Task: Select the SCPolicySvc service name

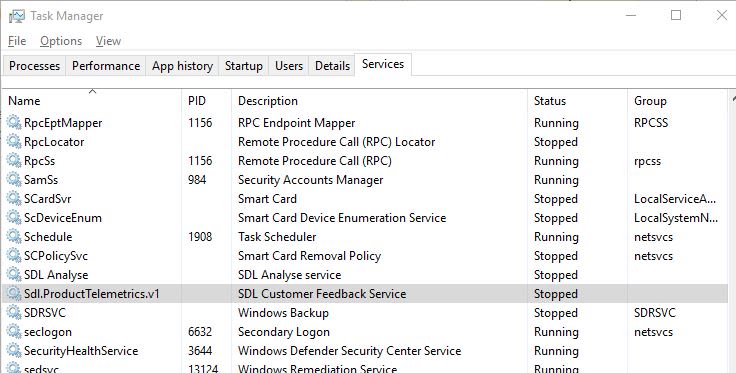Action: 56,256
